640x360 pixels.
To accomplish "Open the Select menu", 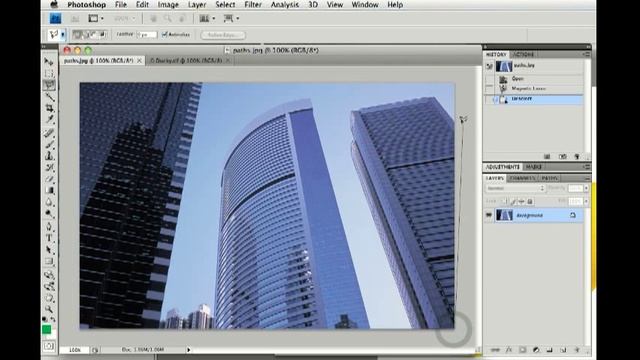I will [225, 5].
